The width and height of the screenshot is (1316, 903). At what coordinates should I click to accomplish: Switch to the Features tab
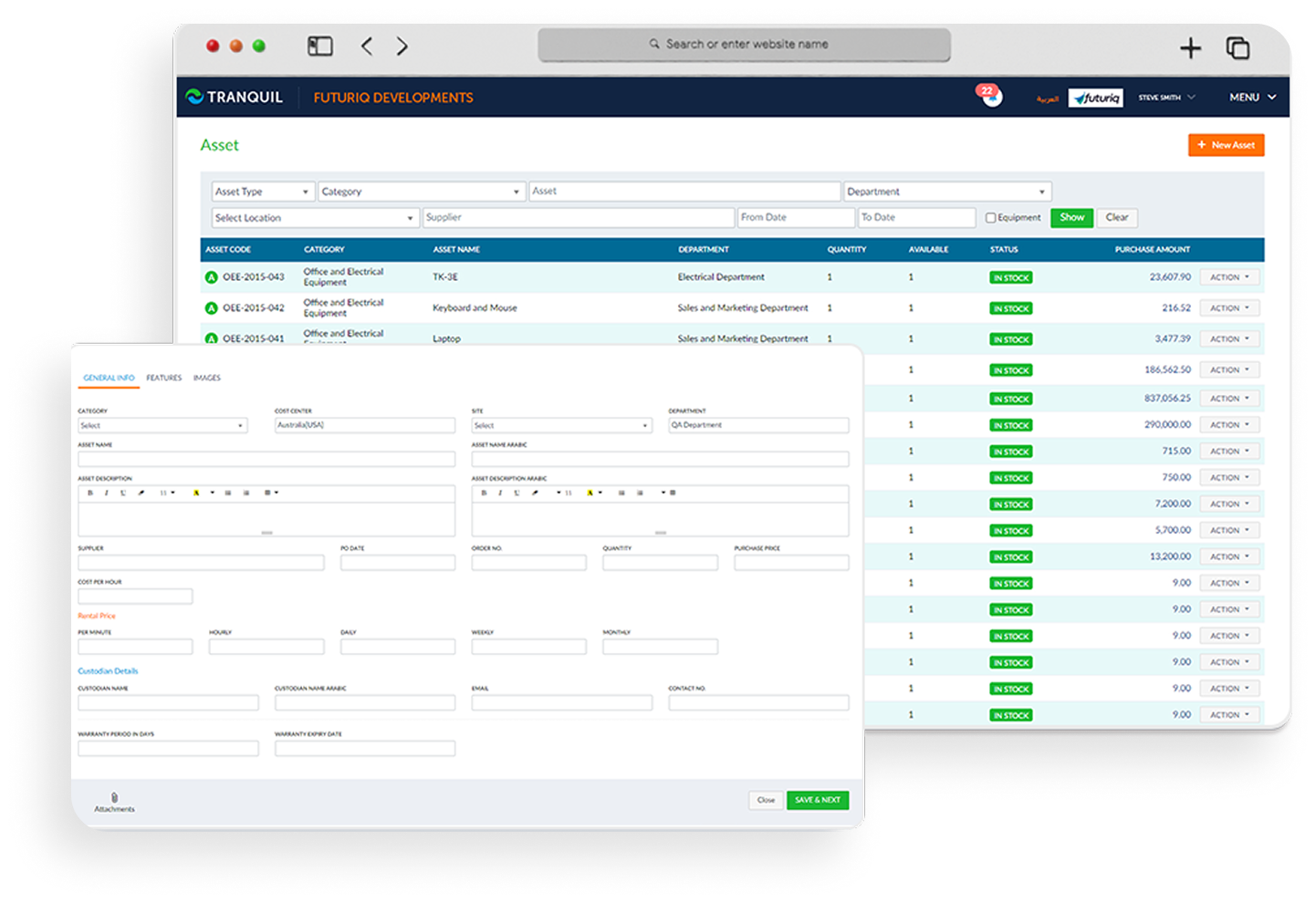163,378
